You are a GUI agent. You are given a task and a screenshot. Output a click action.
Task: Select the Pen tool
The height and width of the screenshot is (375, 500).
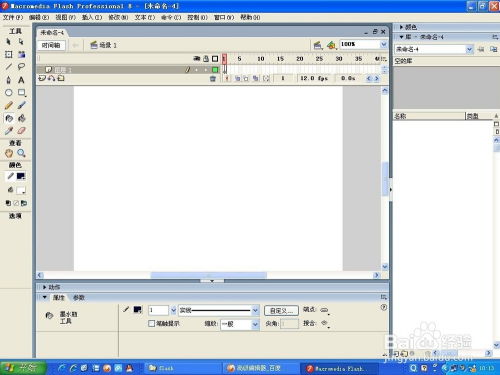9,80
